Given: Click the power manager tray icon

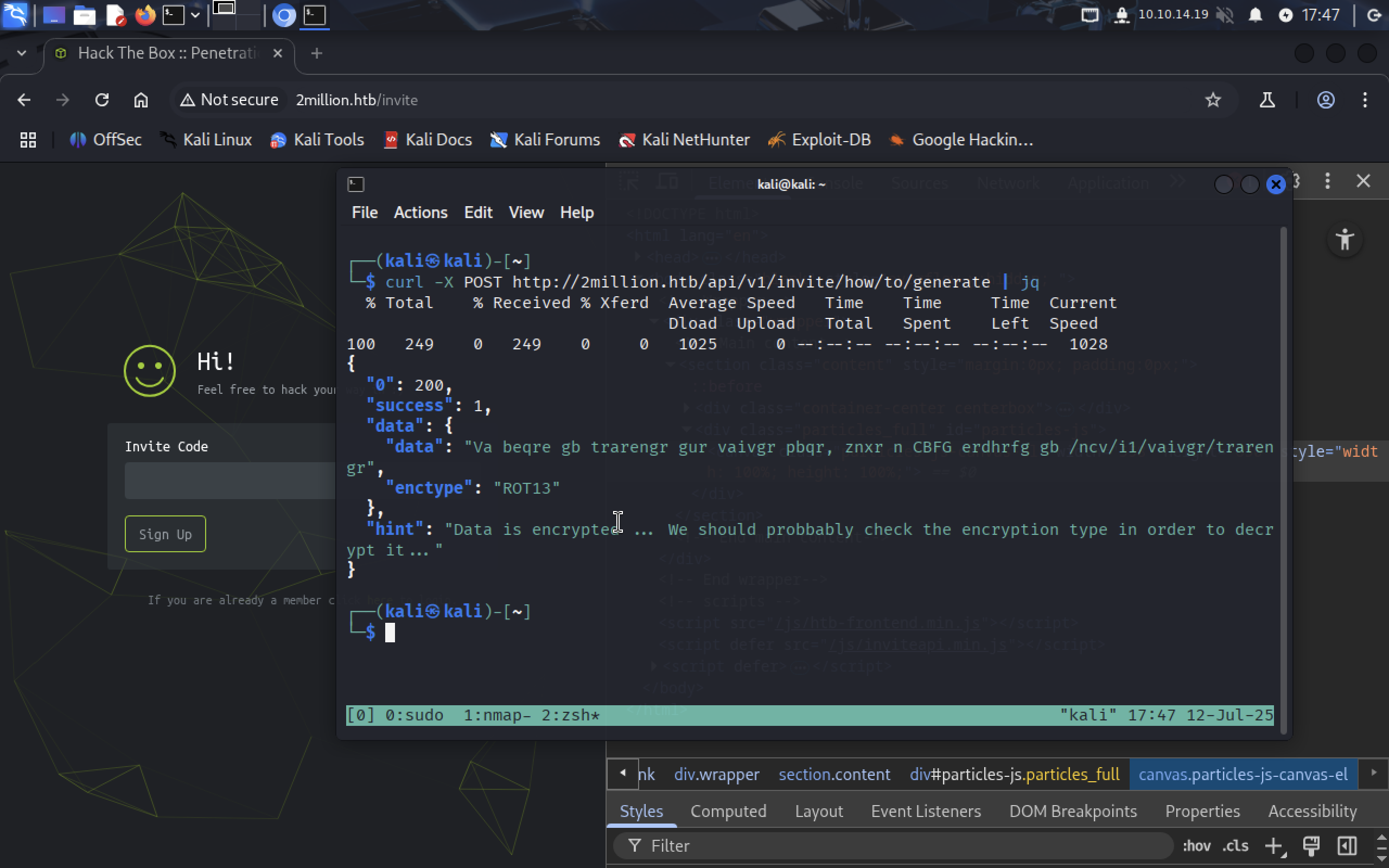Looking at the screenshot, I should coord(1286,15).
